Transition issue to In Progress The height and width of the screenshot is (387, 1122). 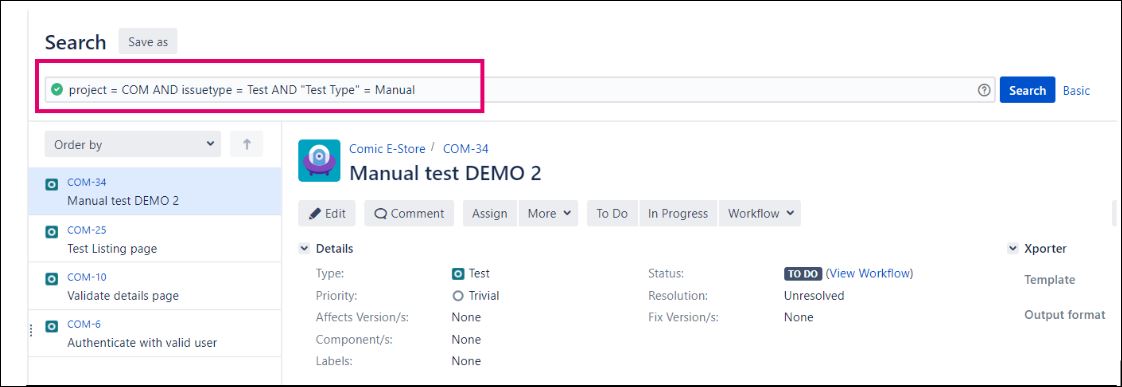tap(678, 213)
